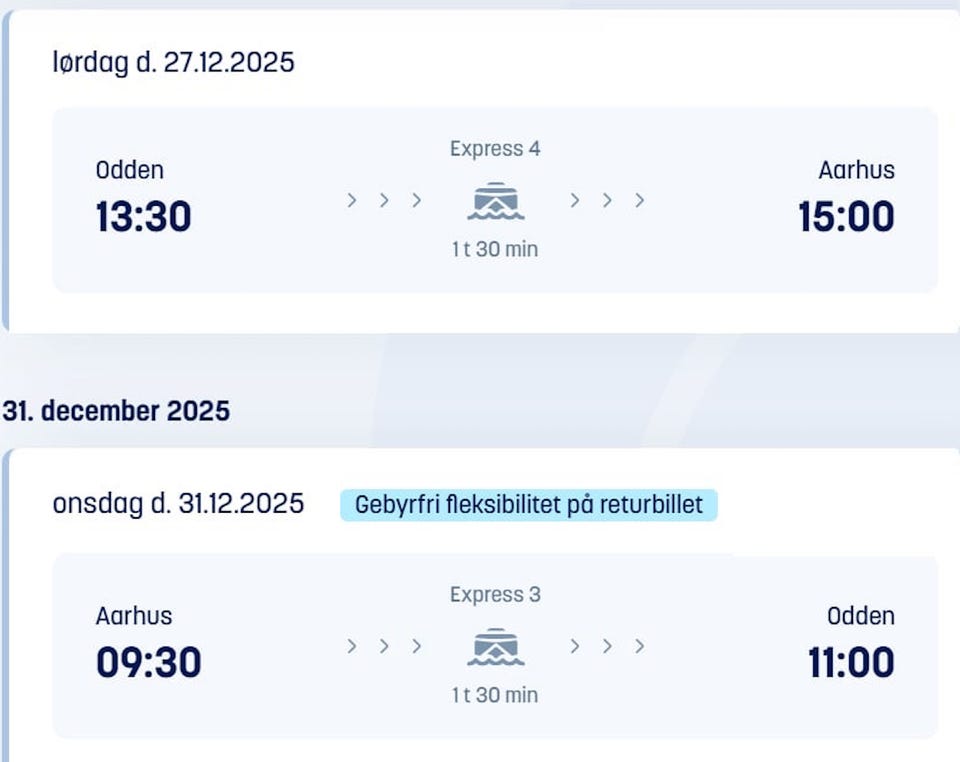Click the Odden 11:00 arrival time
960x762 pixels.
pyautogui.click(x=851, y=663)
